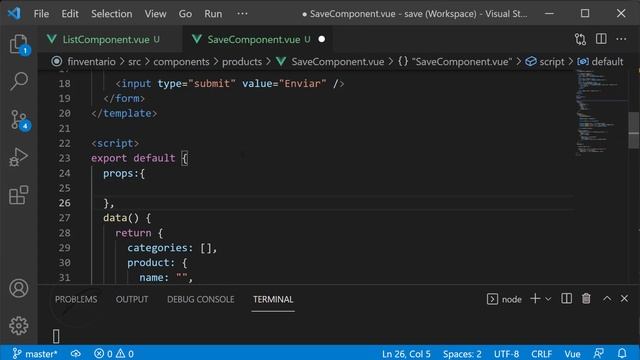The height and width of the screenshot is (360, 640).
Task: Maximize panel size with up chevron
Action: click(607, 299)
